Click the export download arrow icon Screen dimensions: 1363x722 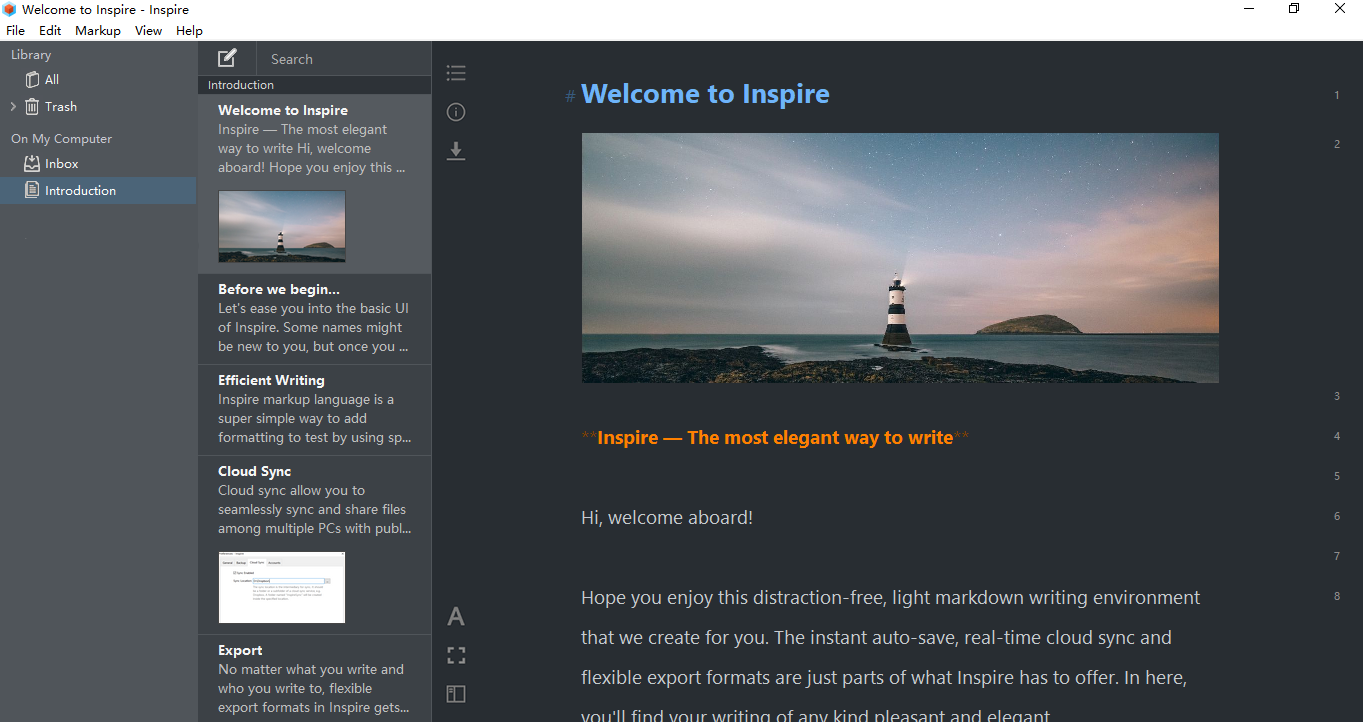456,151
